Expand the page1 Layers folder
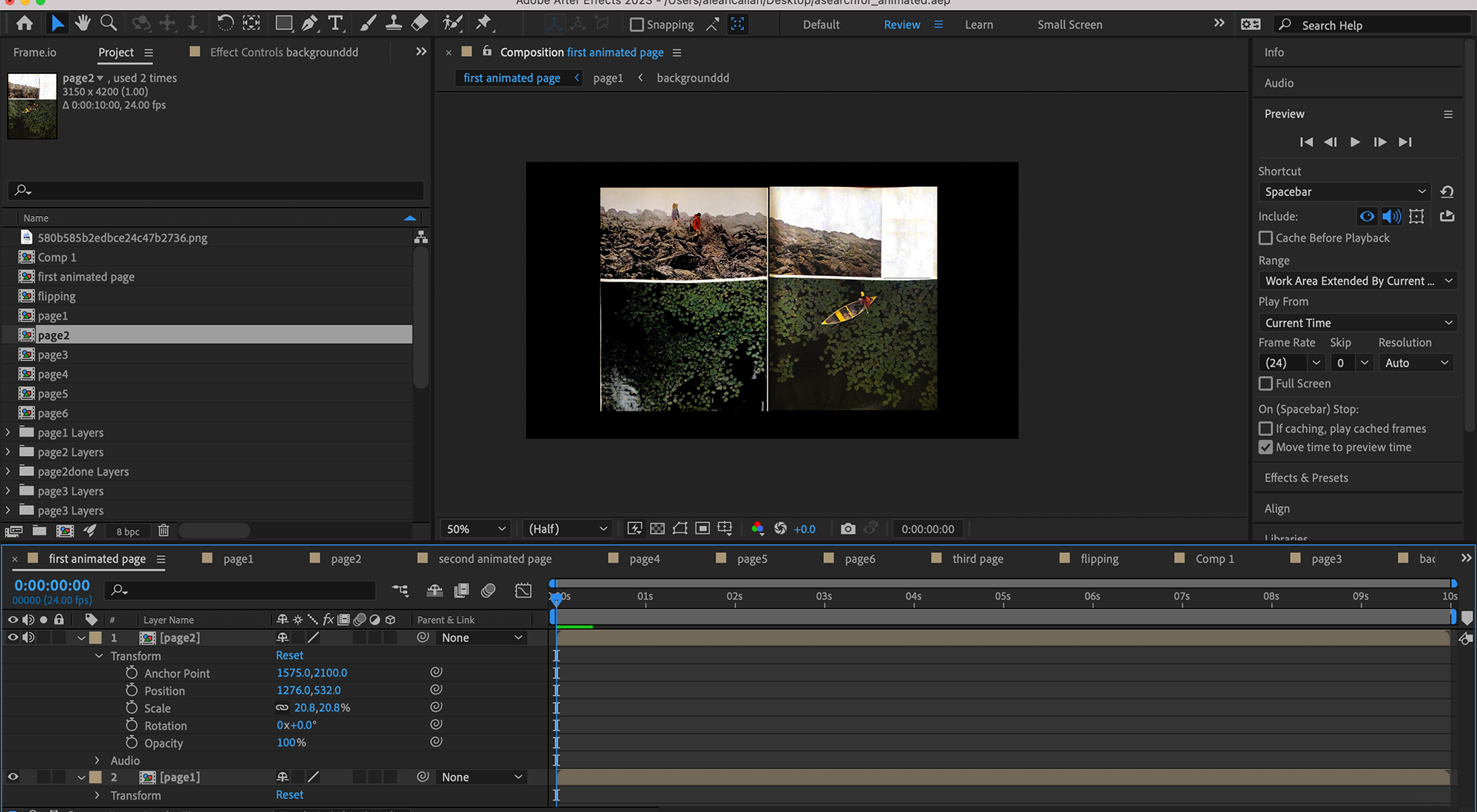 (x=8, y=433)
